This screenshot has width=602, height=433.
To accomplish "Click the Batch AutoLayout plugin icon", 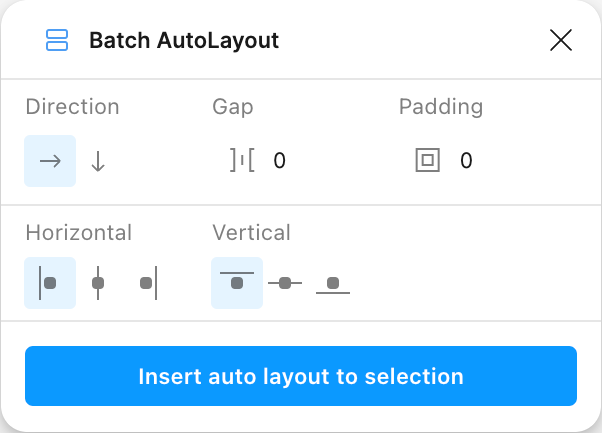I will tap(57, 40).
